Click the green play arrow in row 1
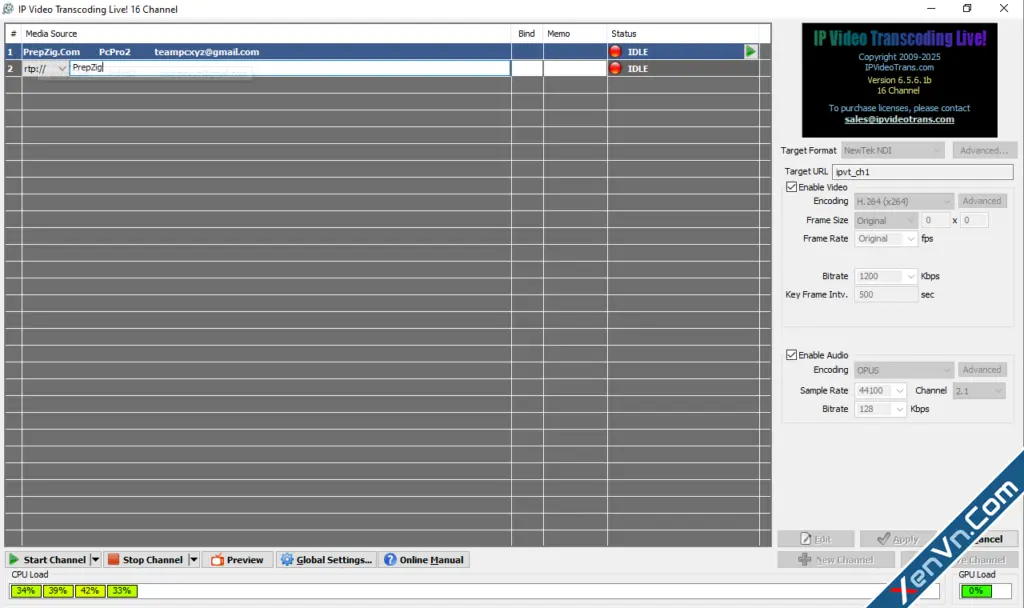Image resolution: width=1024 pixels, height=608 pixels. [750, 51]
